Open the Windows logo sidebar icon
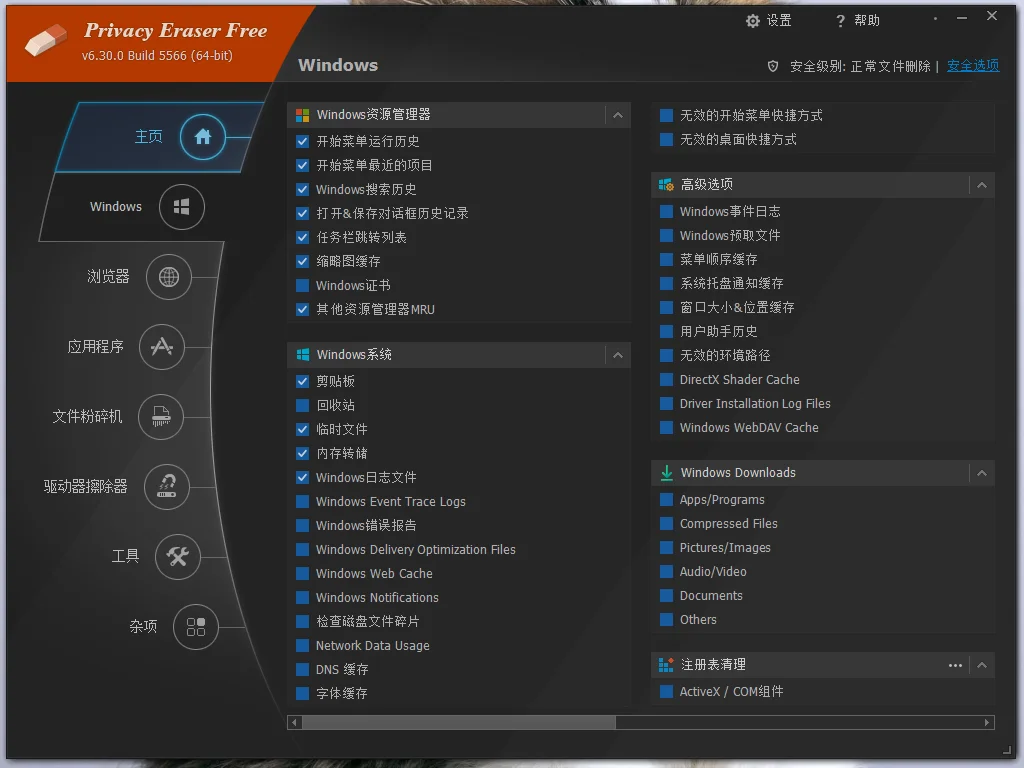This screenshot has height=768, width=1024. point(182,206)
